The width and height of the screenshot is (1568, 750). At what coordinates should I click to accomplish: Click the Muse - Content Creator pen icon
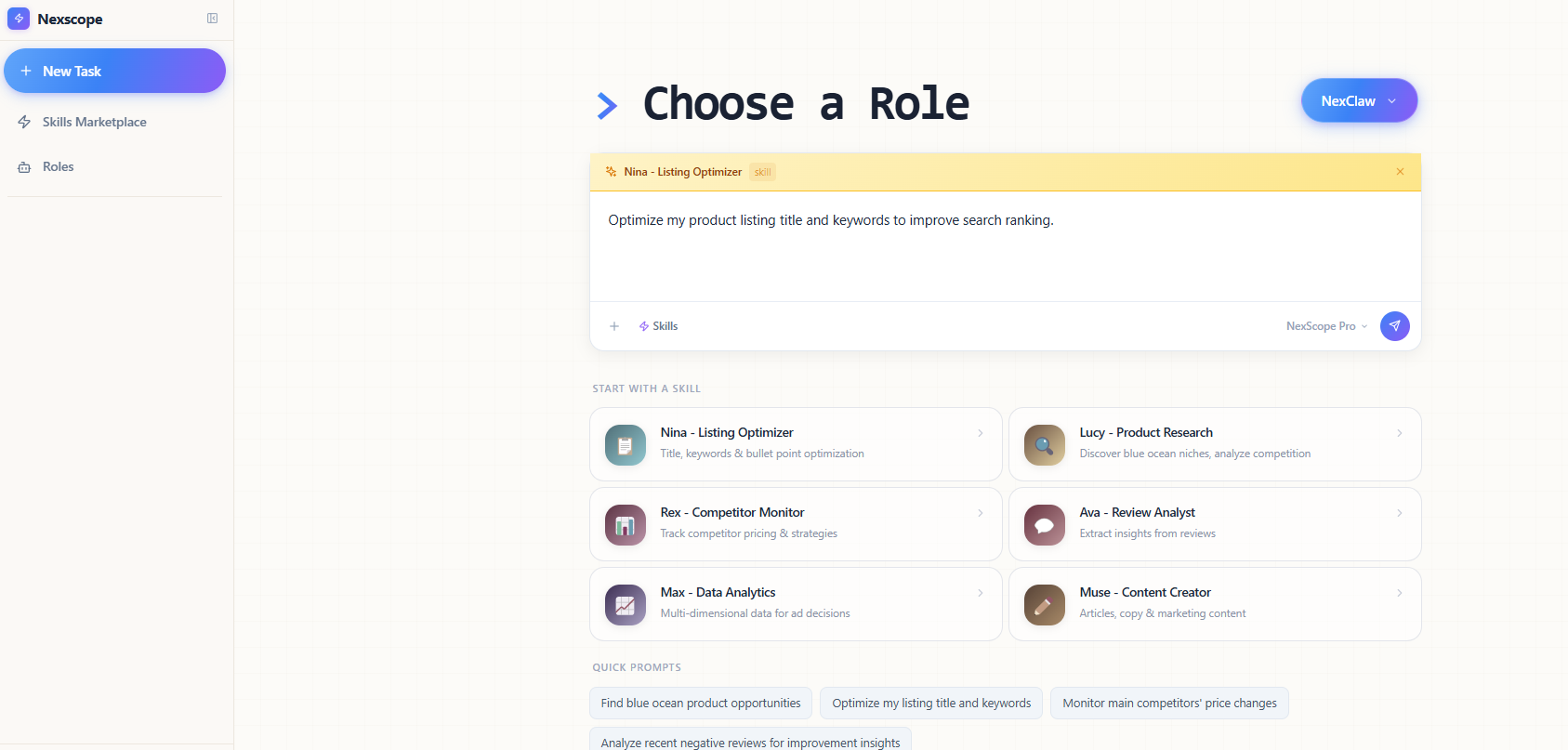pos(1044,604)
